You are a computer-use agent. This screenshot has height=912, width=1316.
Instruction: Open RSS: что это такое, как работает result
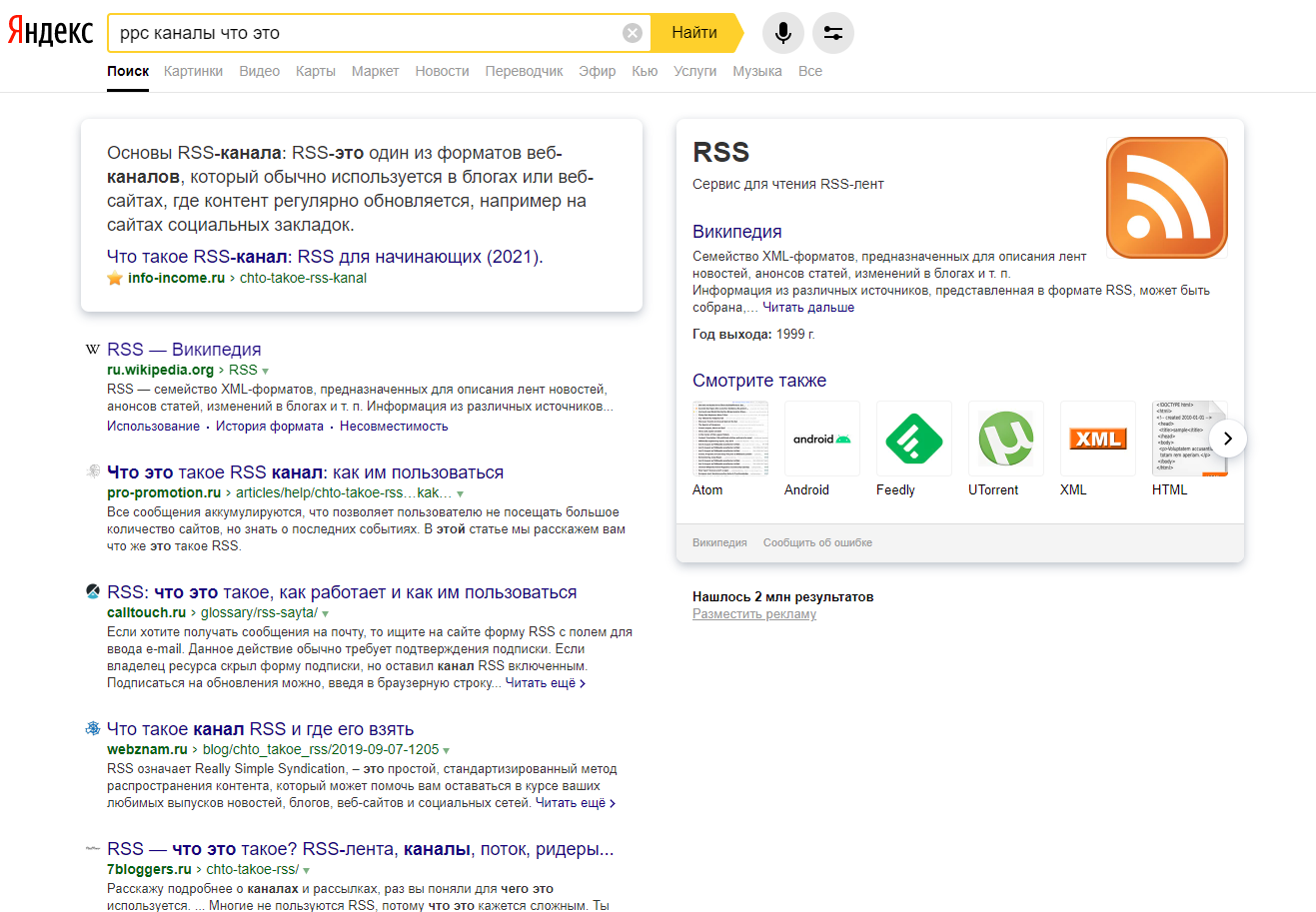tap(342, 592)
